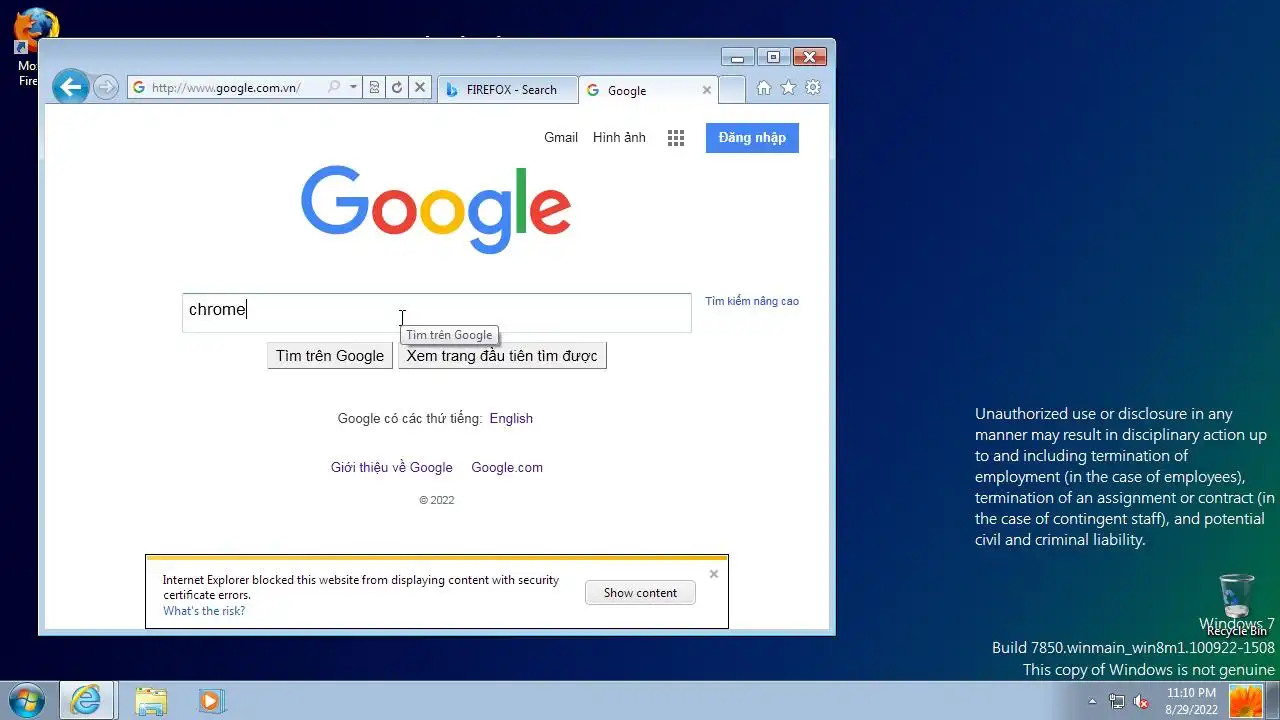
Task: Click the muted volume tray icon
Action: tap(1141, 701)
